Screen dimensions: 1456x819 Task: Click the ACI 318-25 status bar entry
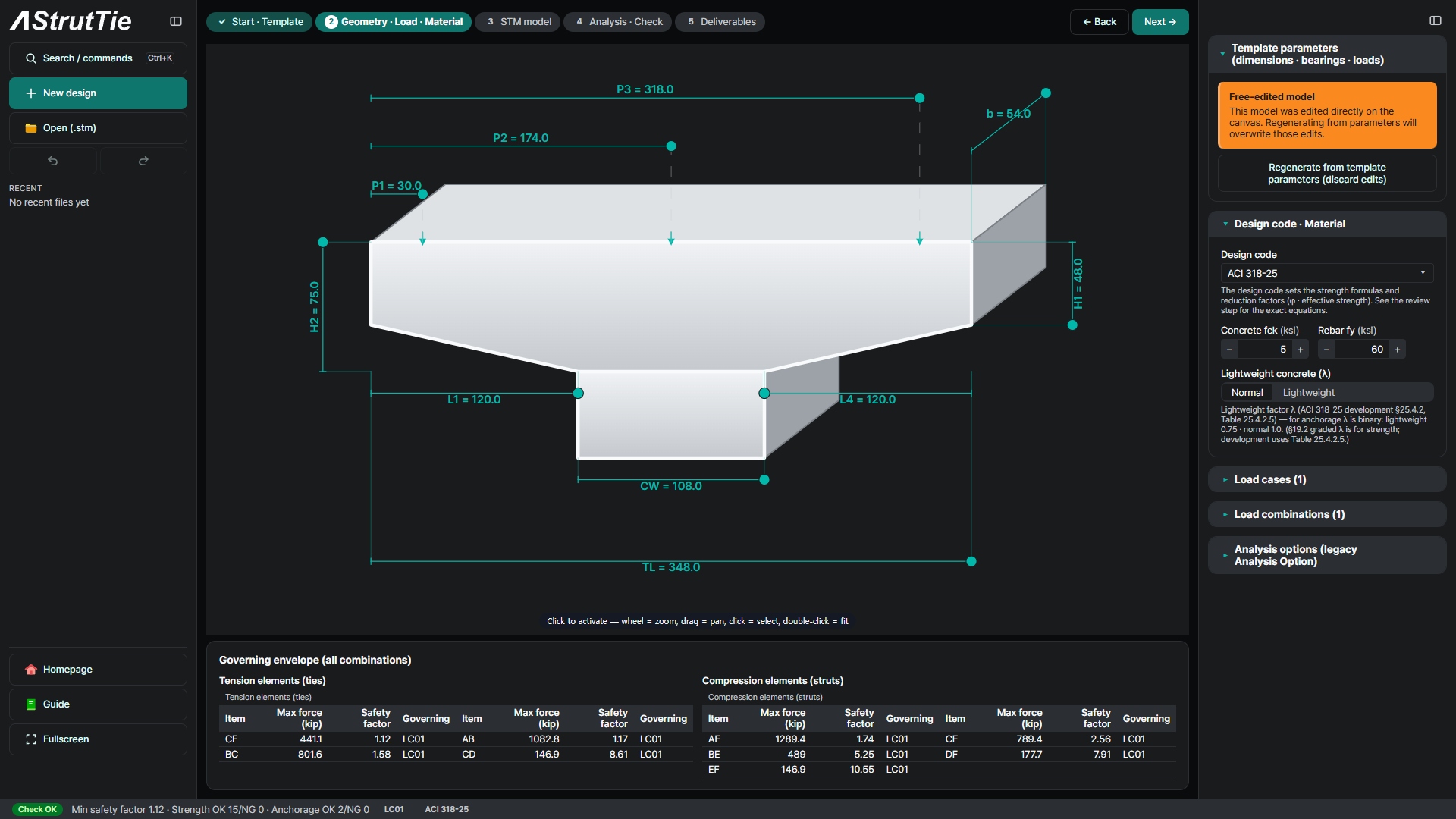click(x=447, y=810)
